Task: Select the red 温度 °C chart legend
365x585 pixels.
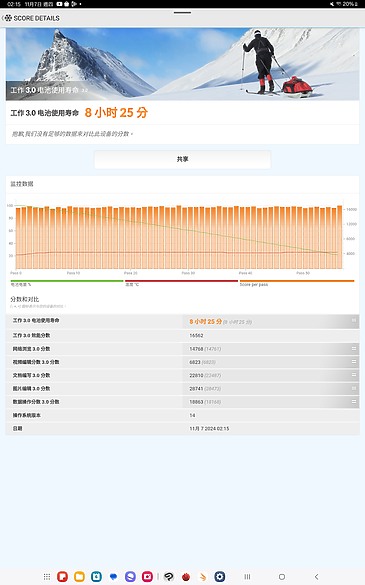Action: [x=181, y=283]
